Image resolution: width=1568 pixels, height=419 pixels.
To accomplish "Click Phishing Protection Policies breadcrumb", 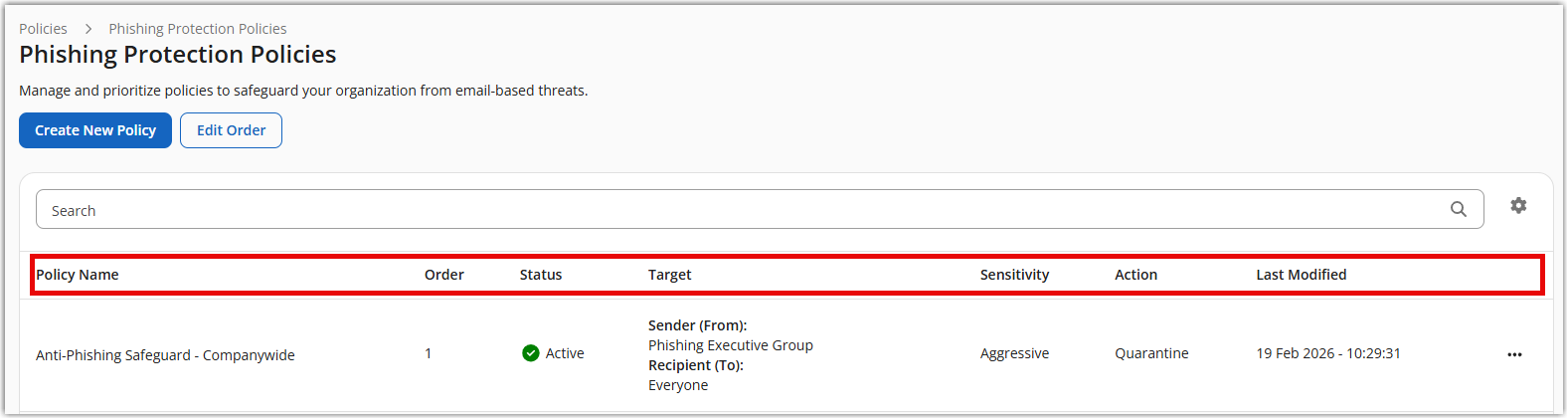I will 198,29.
